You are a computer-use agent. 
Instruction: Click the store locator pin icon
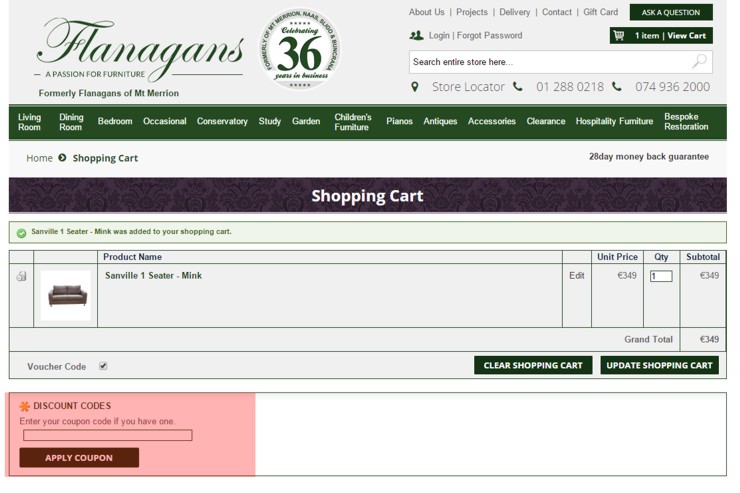click(414, 87)
